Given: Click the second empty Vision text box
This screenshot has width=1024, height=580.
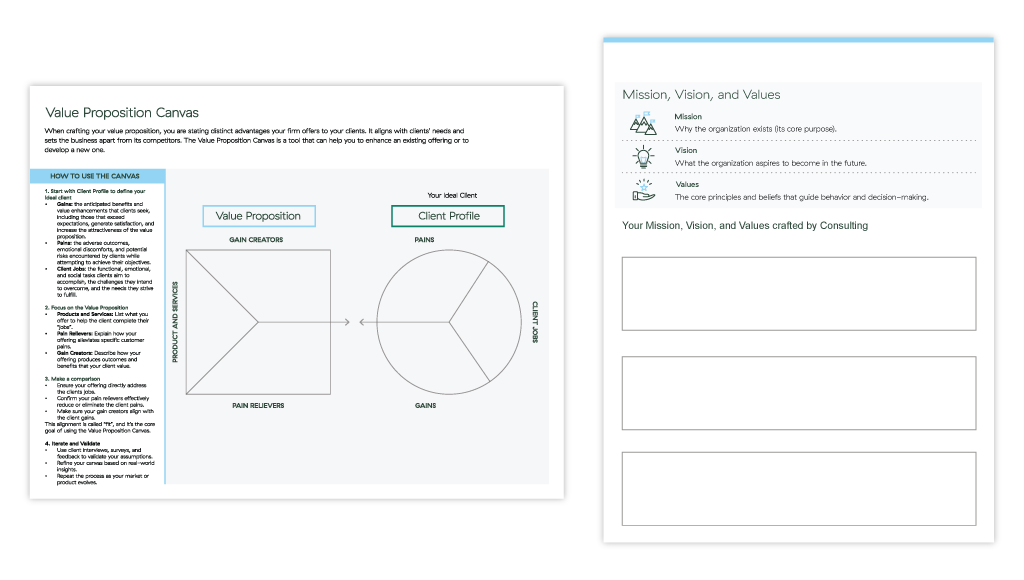Looking at the screenshot, I should click(x=799, y=393).
